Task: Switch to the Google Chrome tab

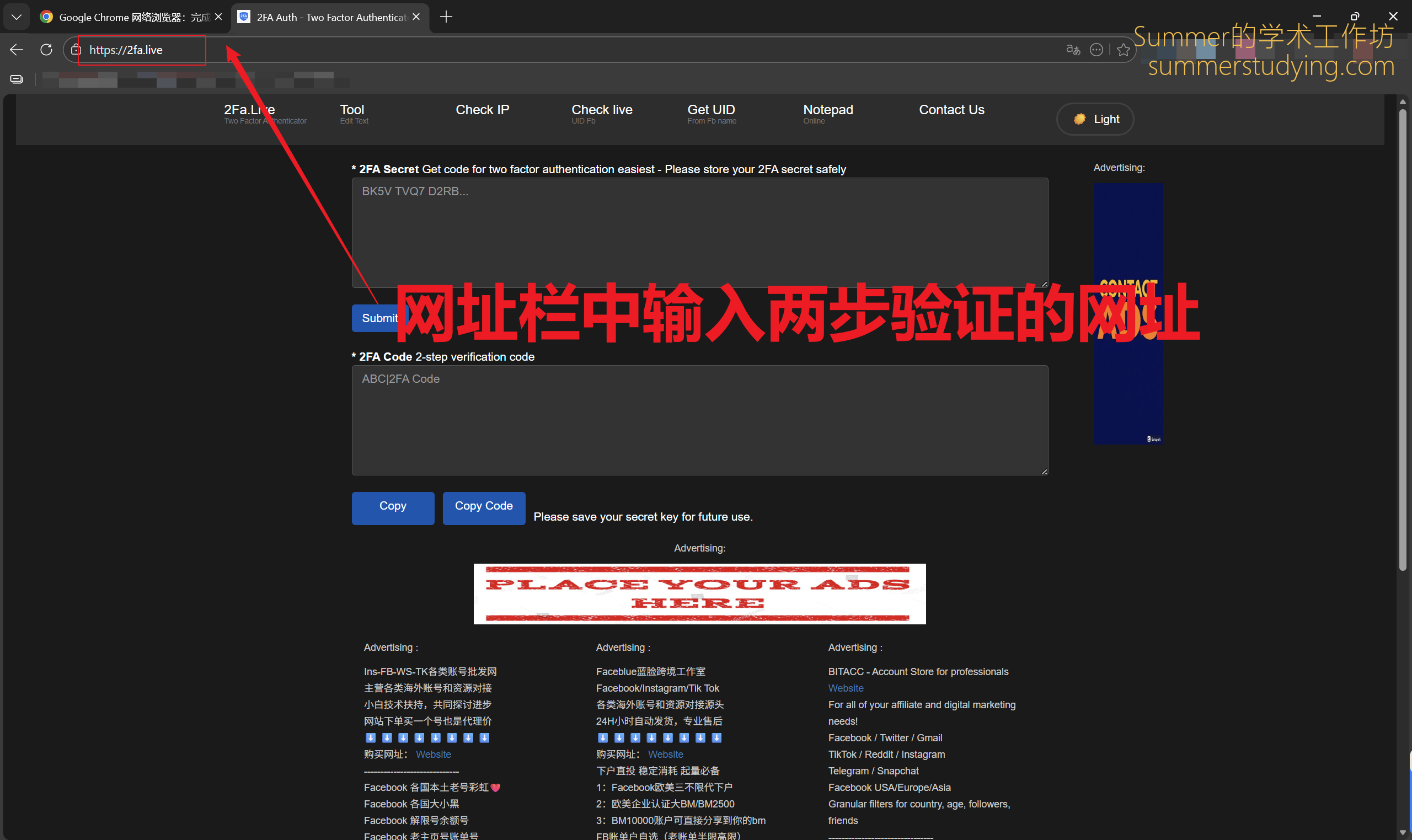Action: [127, 17]
